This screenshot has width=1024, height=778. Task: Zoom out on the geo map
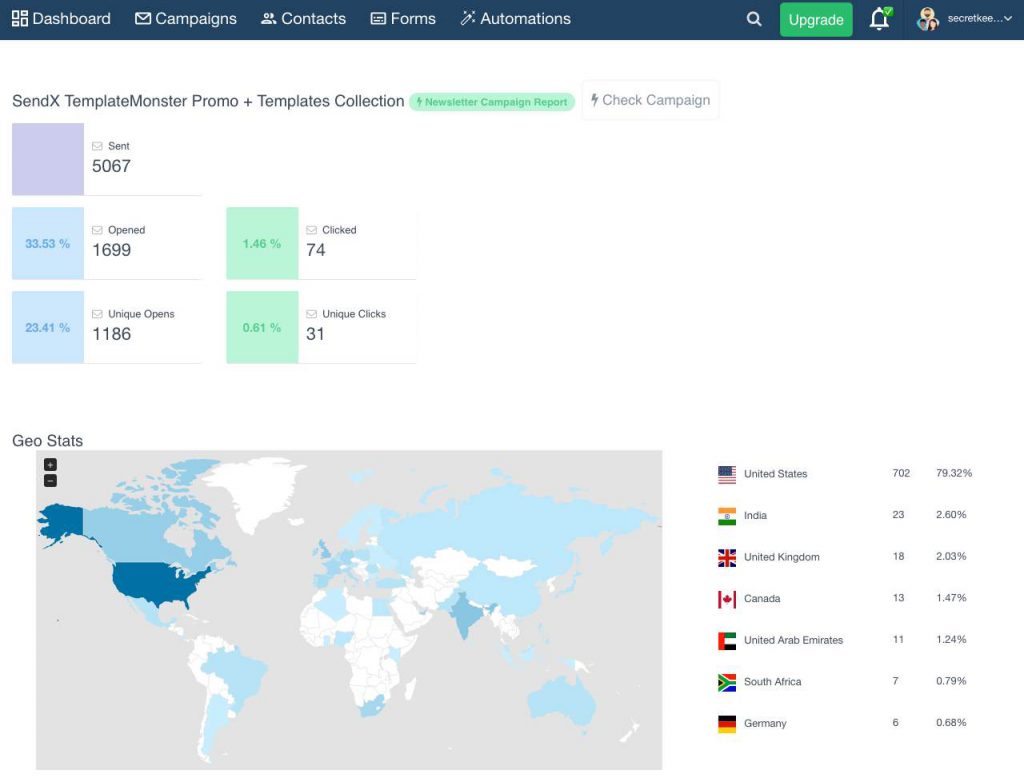point(50,481)
